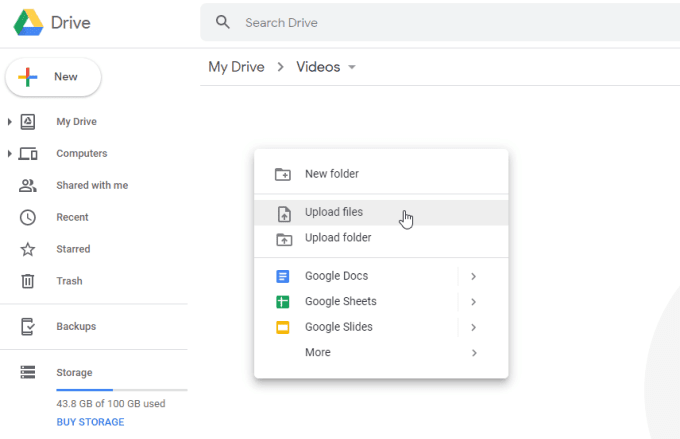Click the storage usage progress bar

click(x=121, y=389)
